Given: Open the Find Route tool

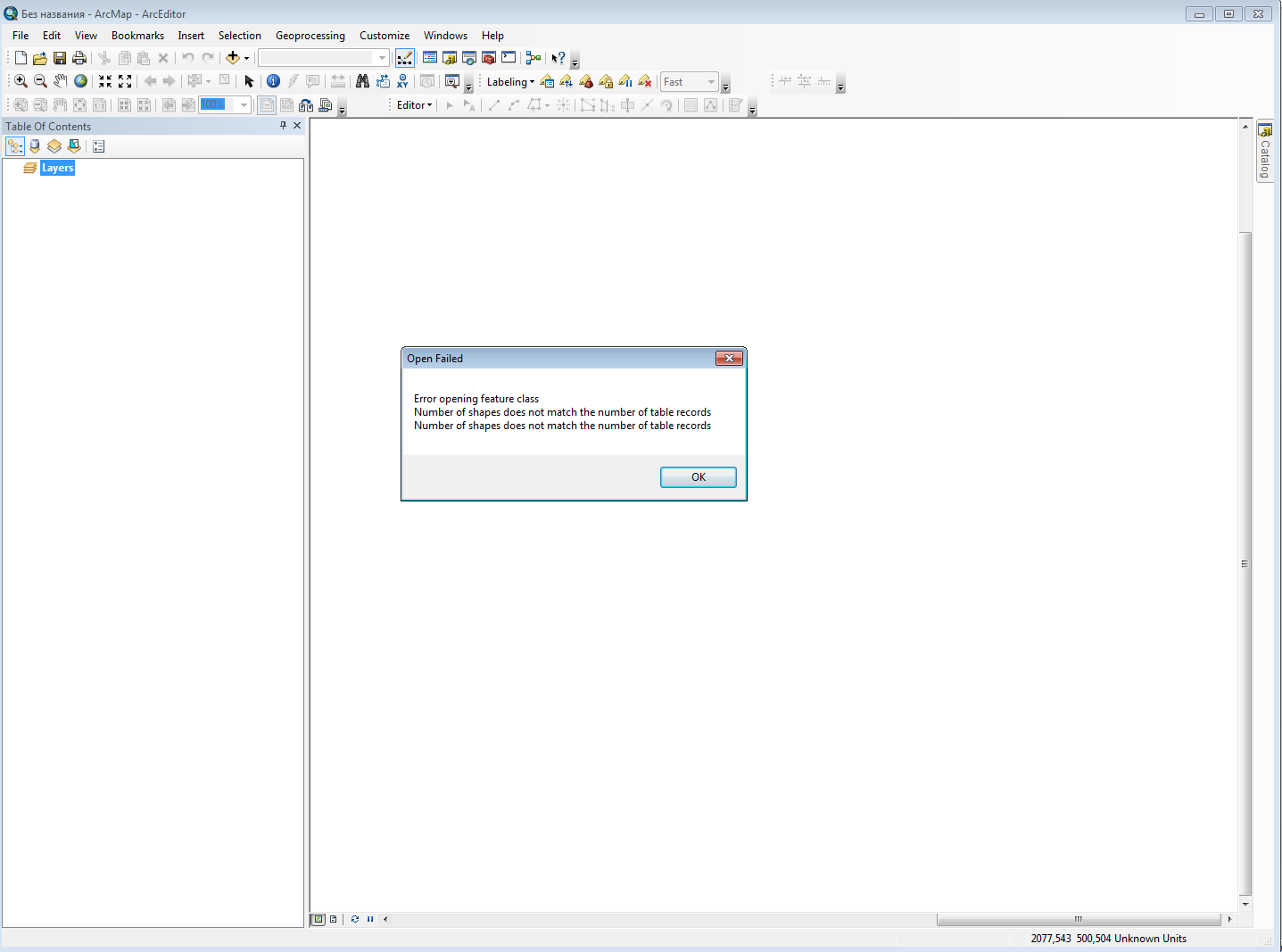Looking at the screenshot, I should pos(383,81).
